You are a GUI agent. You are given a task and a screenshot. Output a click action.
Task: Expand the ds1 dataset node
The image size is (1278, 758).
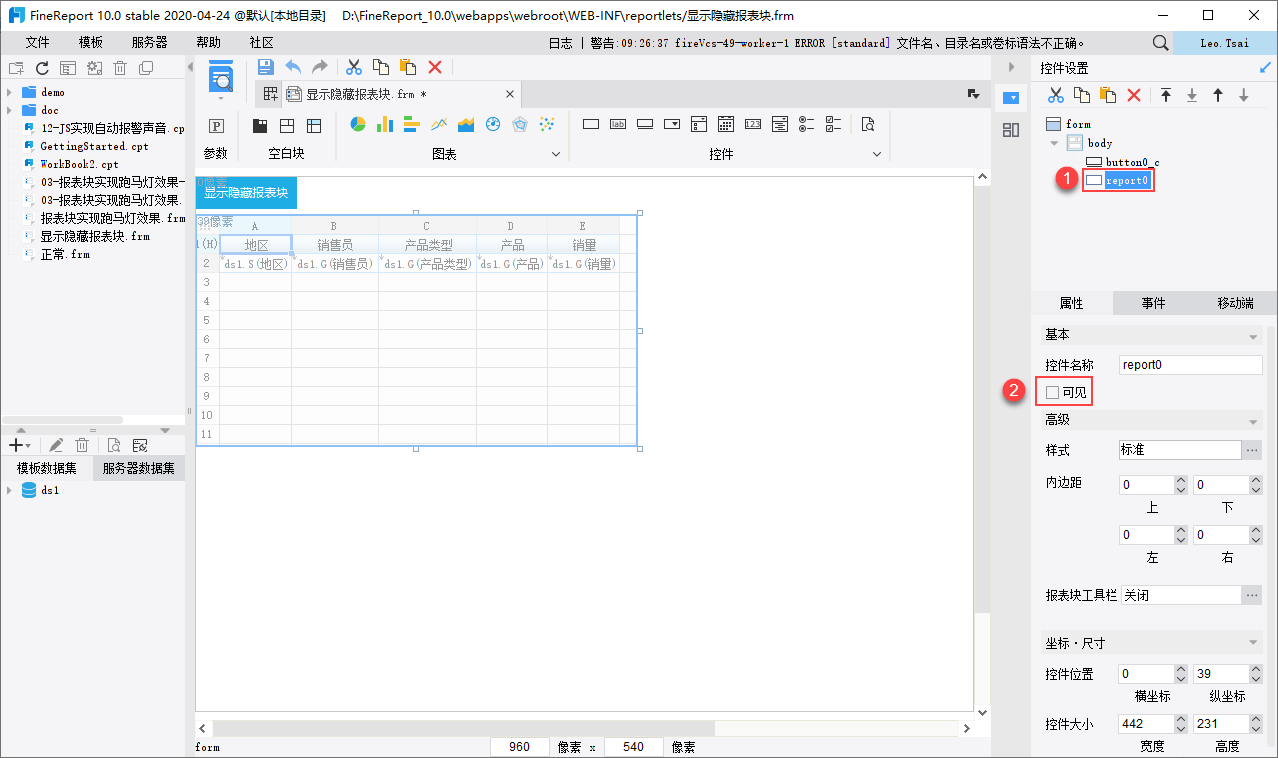pyautogui.click(x=9, y=490)
